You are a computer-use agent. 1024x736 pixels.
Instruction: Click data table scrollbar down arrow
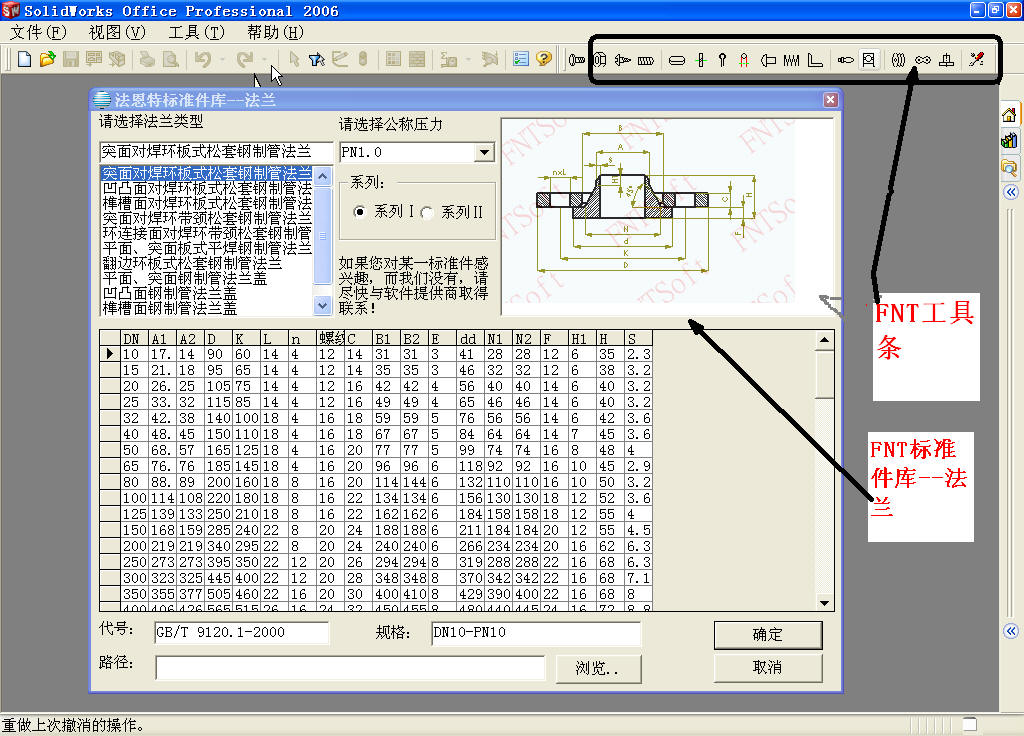[x=824, y=603]
